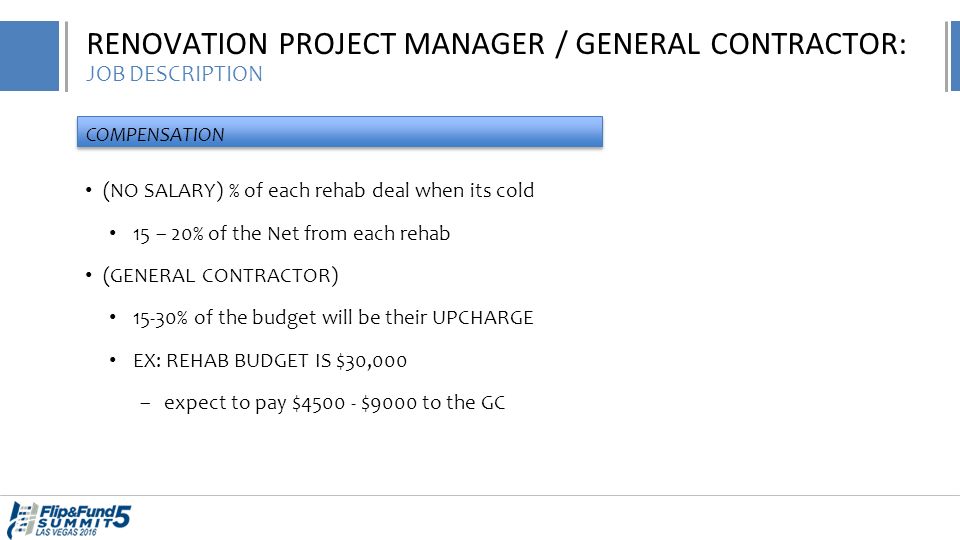
Task: Click the LAS VEGAS 2016 text in logo
Action: click(x=66, y=533)
